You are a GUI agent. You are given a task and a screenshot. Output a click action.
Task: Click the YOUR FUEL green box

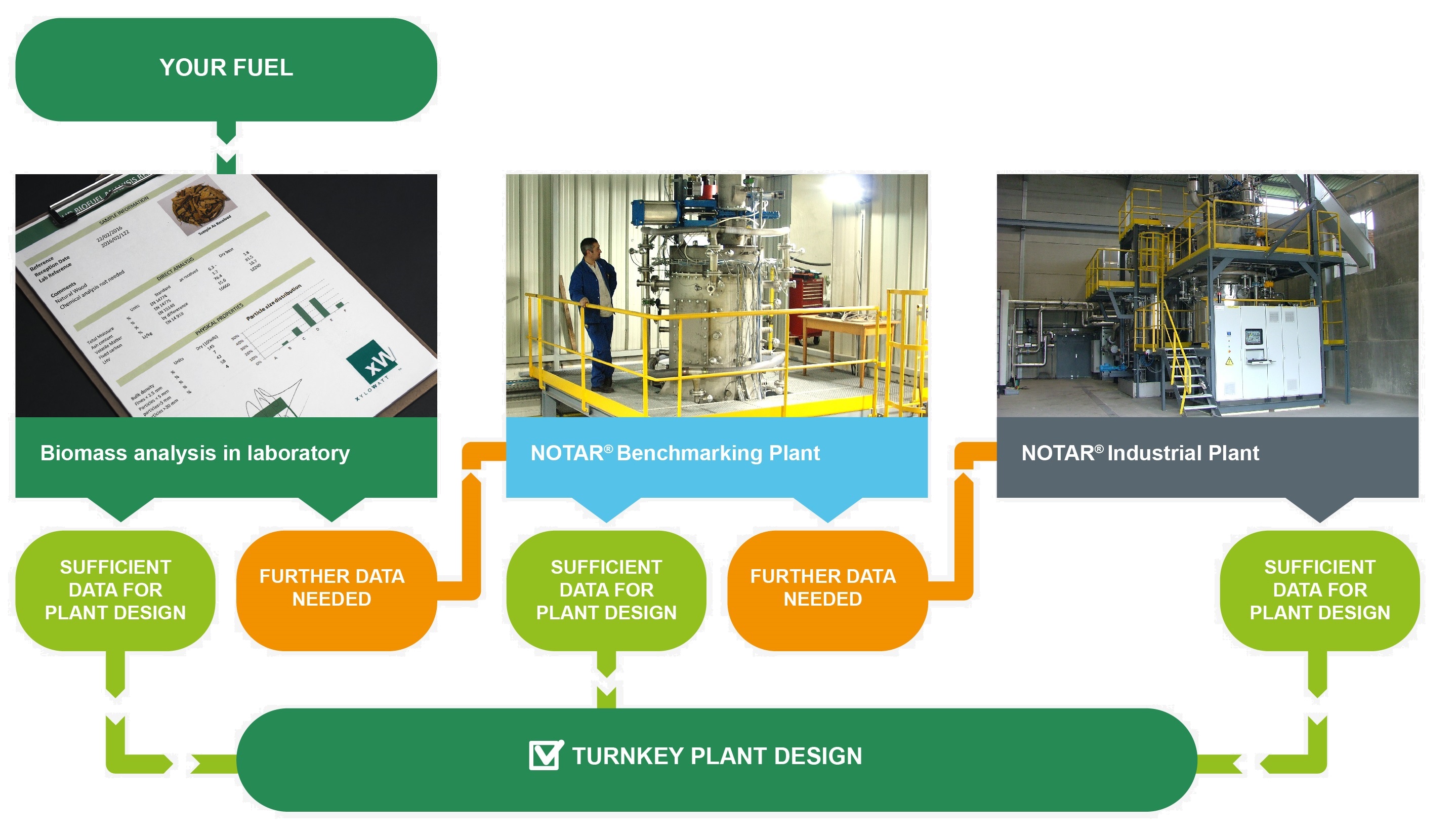coord(226,69)
